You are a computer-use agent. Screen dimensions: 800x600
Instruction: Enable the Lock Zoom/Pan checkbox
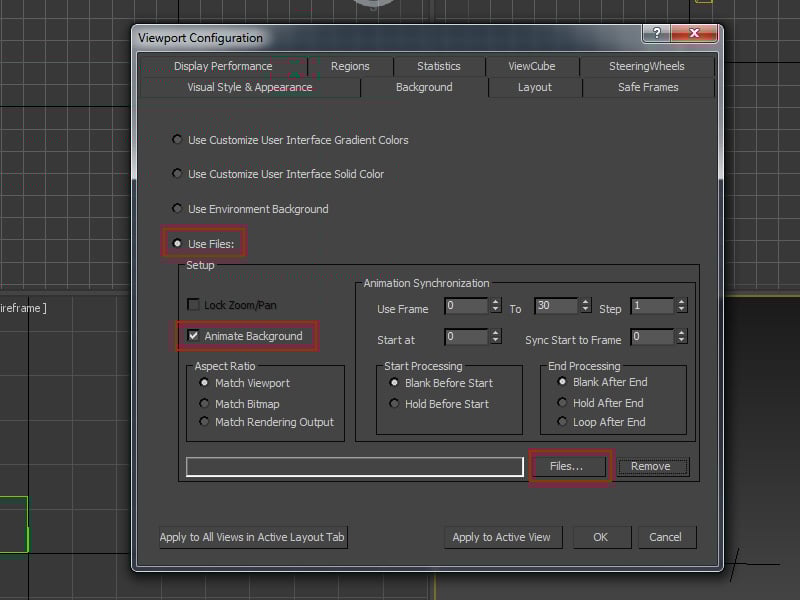click(193, 305)
